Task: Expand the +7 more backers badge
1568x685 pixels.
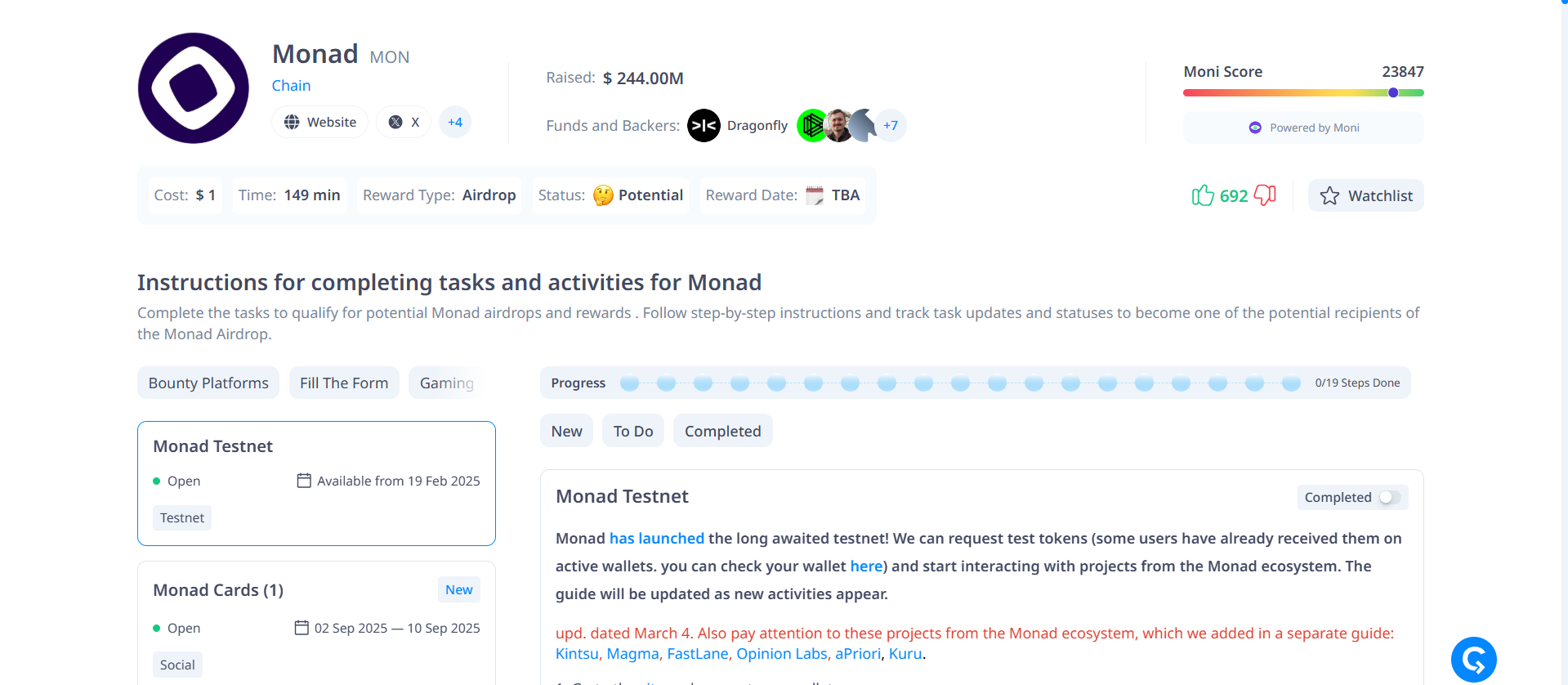Action: (891, 126)
